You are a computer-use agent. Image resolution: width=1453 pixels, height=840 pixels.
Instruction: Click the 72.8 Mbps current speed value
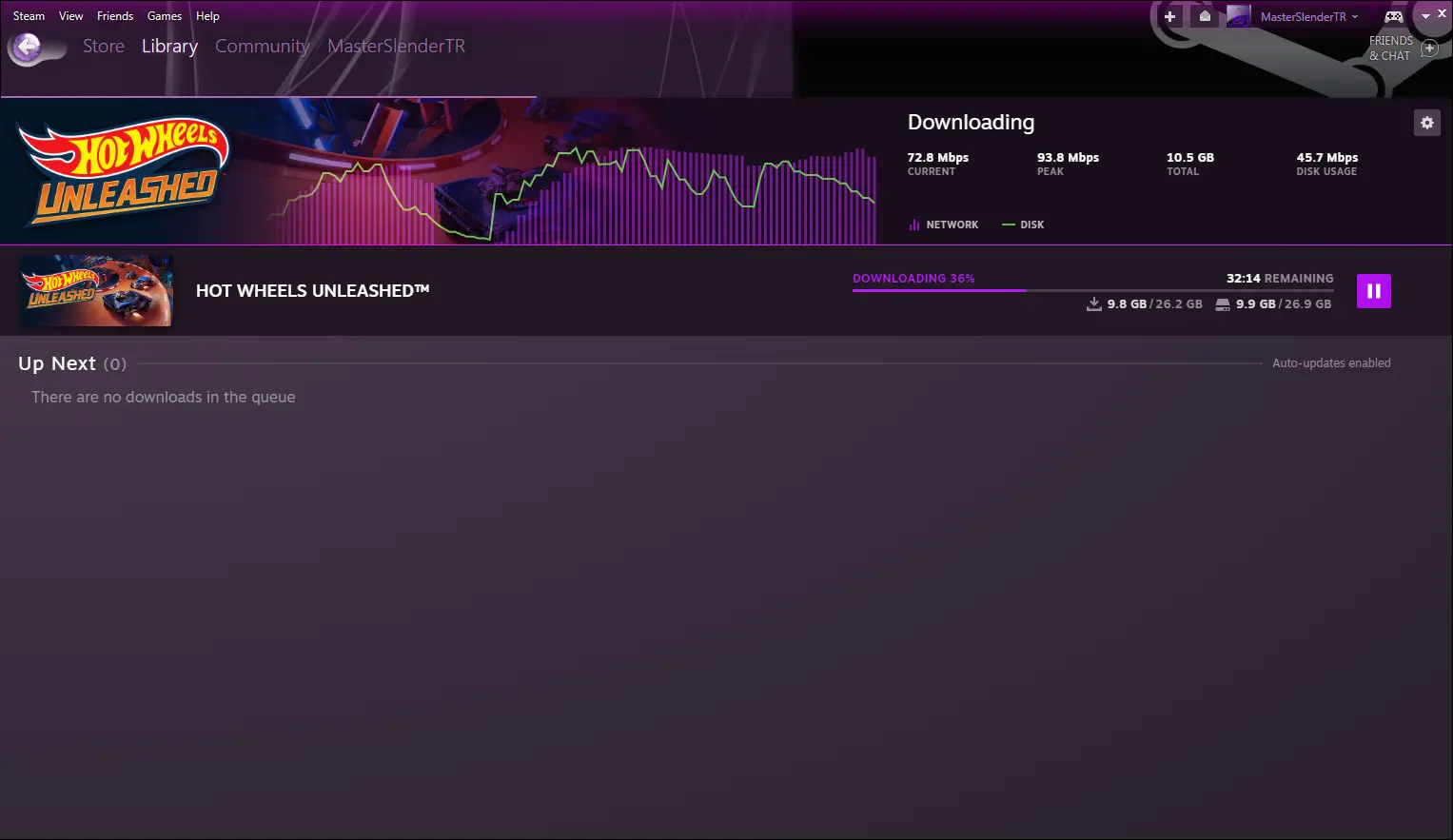[x=937, y=158]
